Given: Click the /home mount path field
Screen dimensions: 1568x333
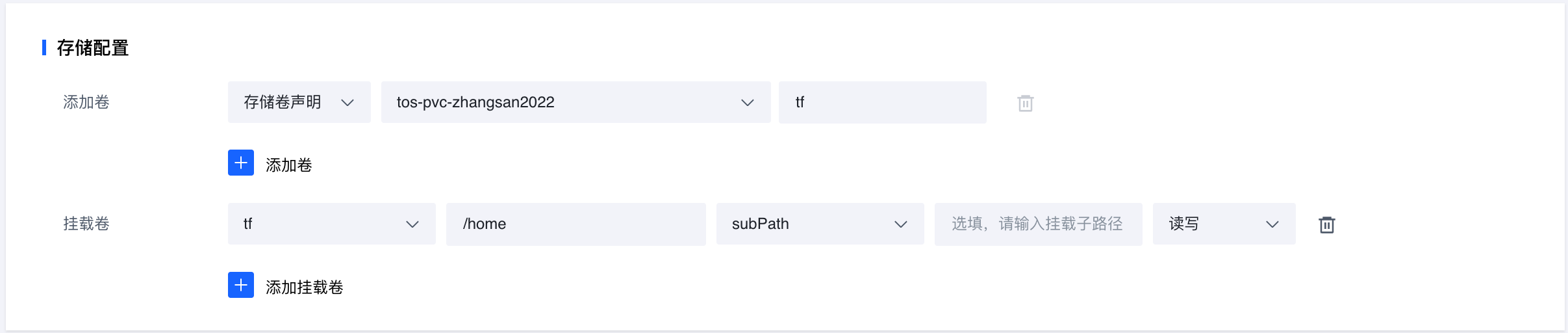Looking at the screenshot, I should click(x=575, y=224).
